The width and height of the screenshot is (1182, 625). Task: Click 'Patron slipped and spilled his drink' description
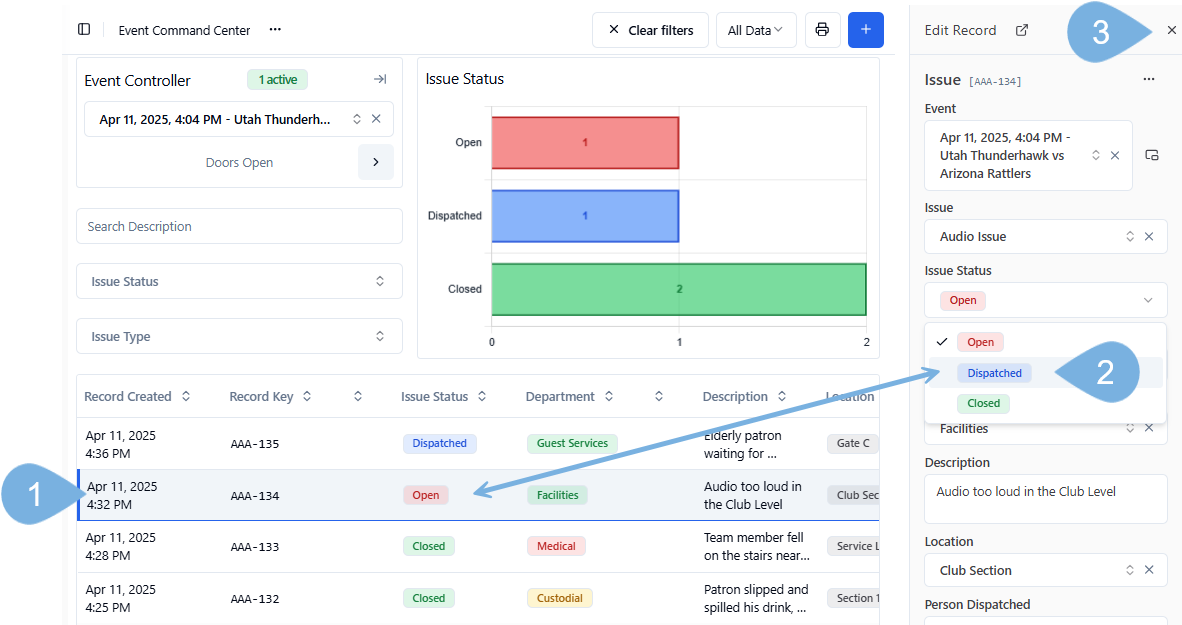[756, 599]
